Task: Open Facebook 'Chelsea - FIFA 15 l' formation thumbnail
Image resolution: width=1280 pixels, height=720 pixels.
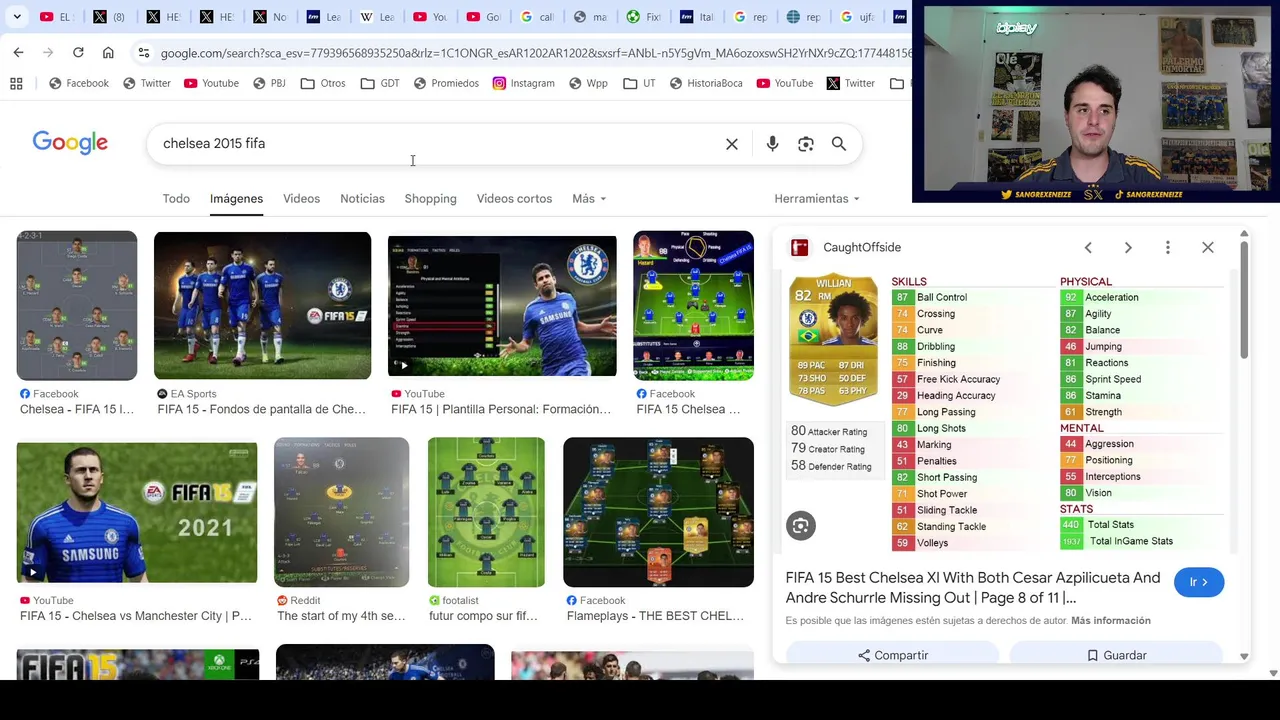Action: click(x=77, y=305)
